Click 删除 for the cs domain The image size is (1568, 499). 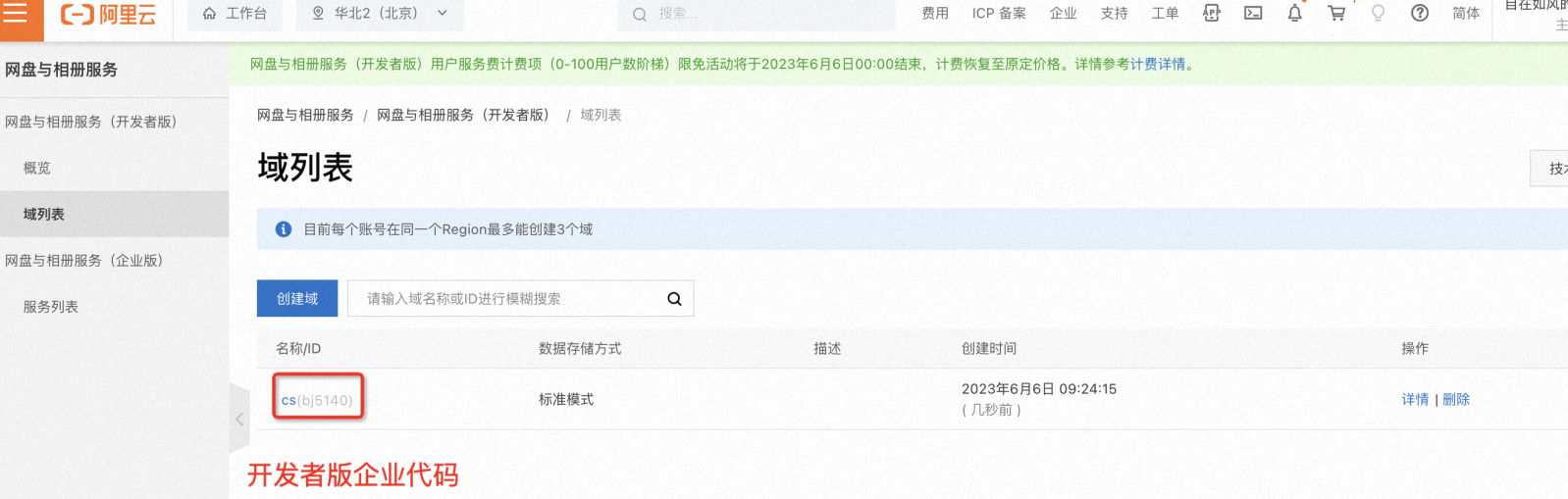tap(1456, 399)
